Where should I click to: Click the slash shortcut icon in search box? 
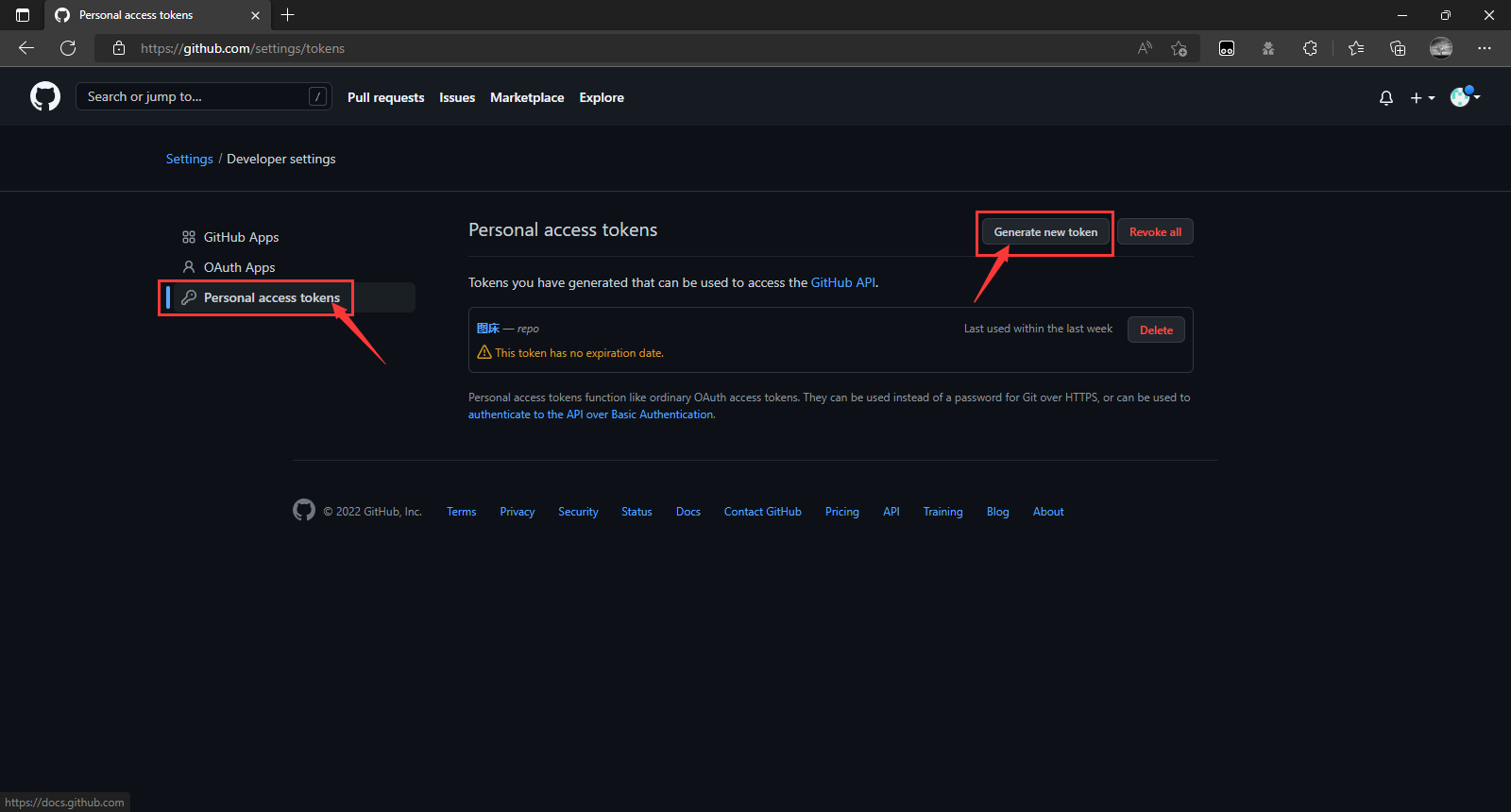(x=318, y=96)
